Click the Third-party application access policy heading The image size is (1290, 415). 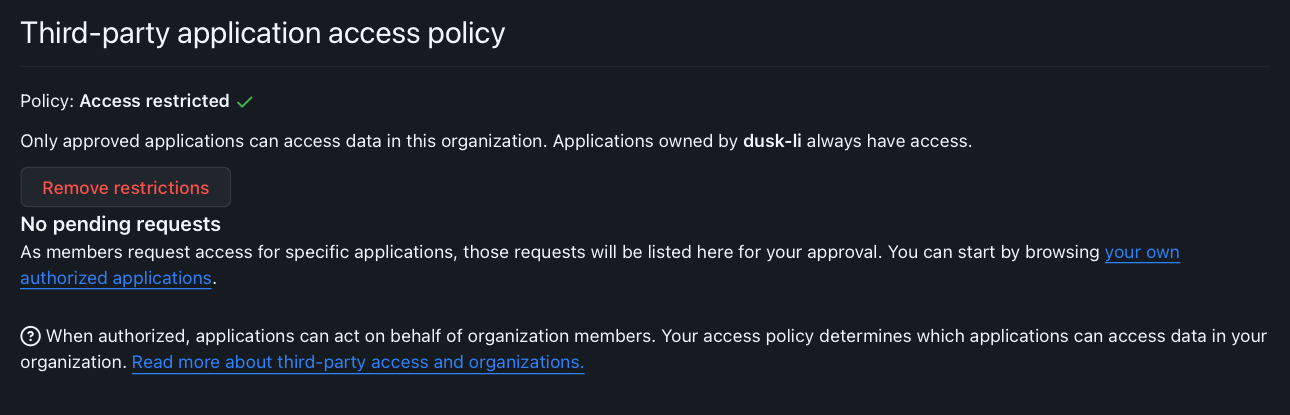click(263, 33)
